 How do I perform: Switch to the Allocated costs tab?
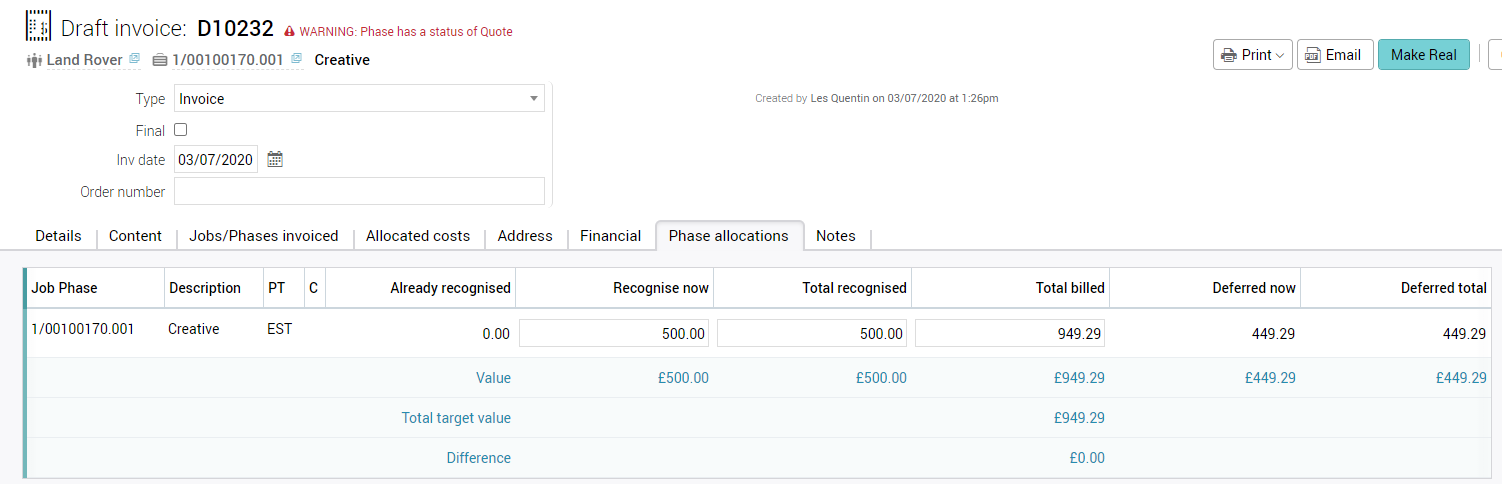418,236
